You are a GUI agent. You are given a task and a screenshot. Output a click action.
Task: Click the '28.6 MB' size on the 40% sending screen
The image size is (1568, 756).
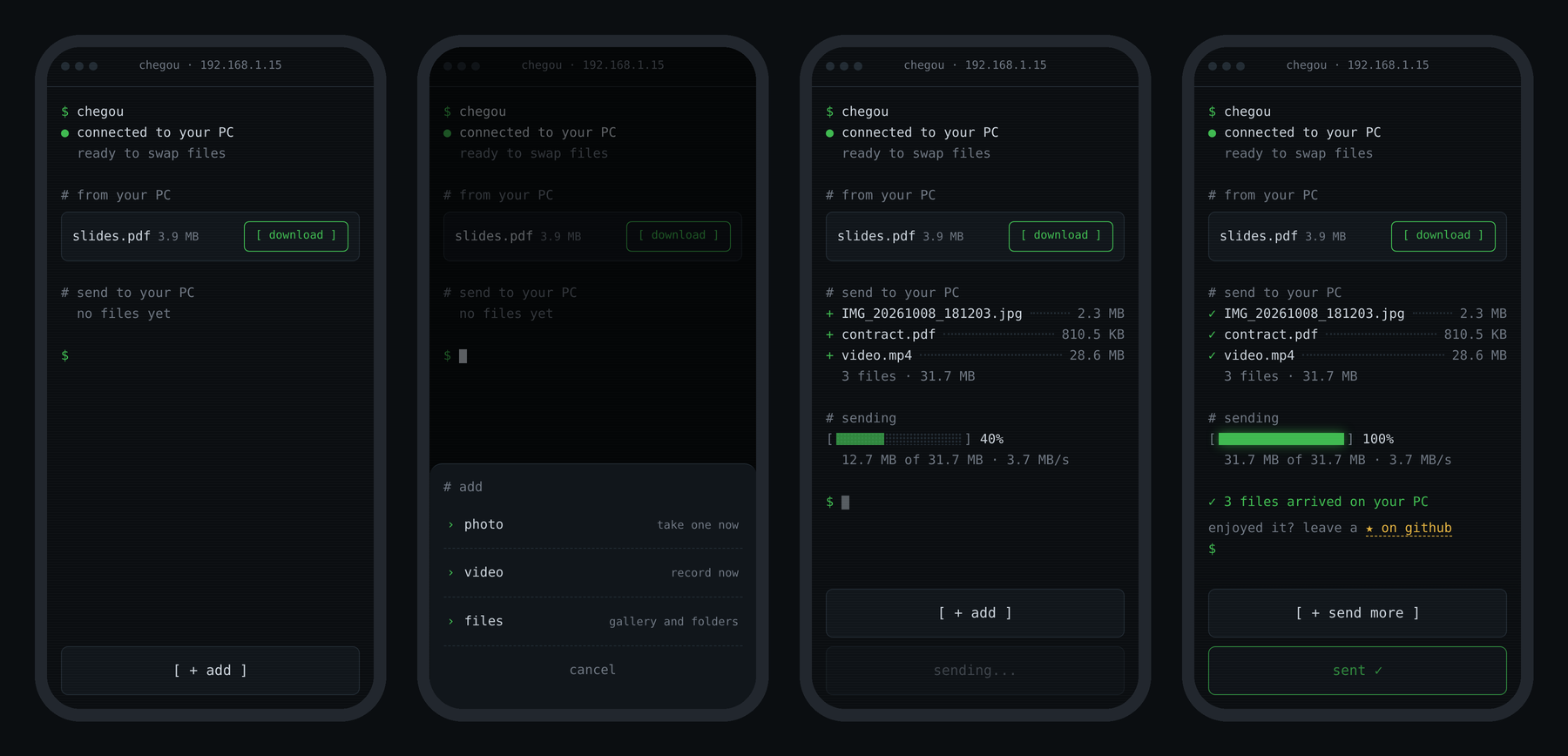1097,355
